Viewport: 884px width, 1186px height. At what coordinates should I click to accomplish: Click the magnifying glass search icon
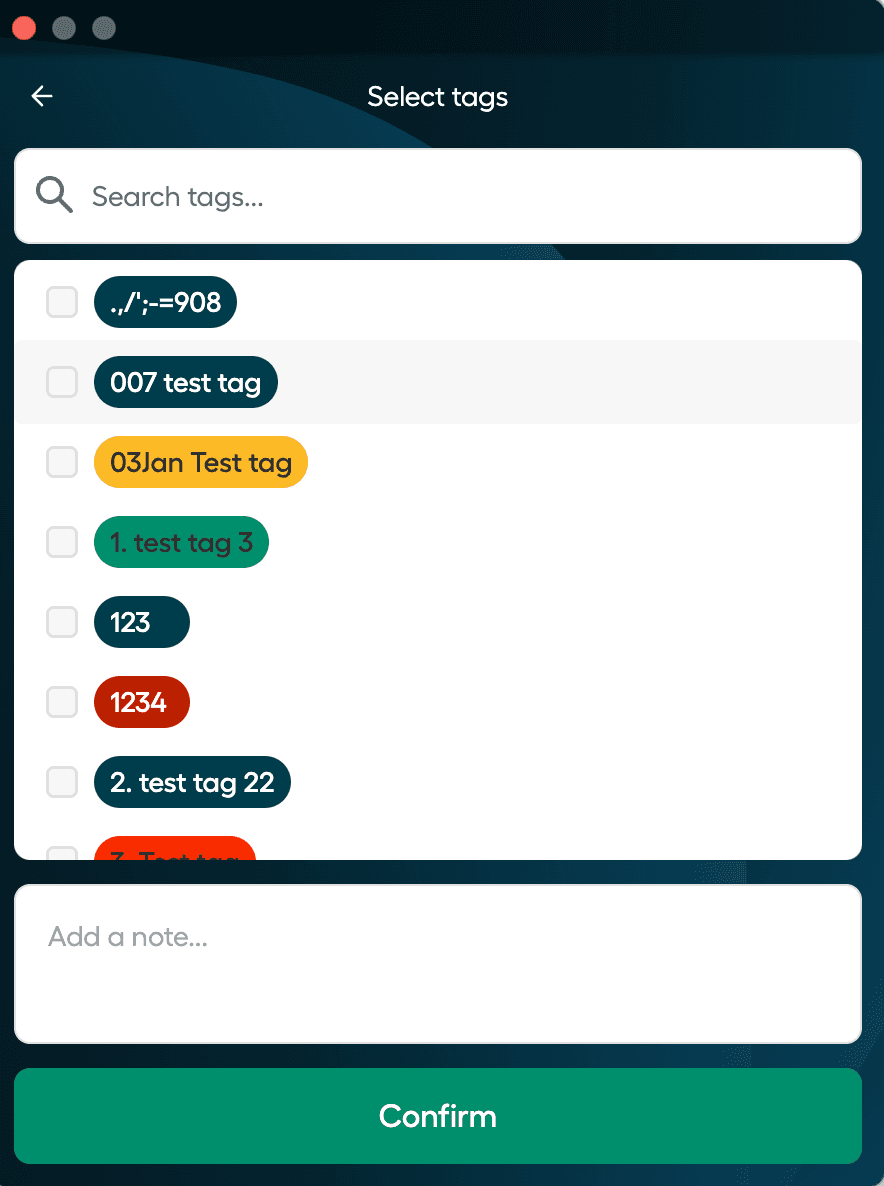coord(54,195)
